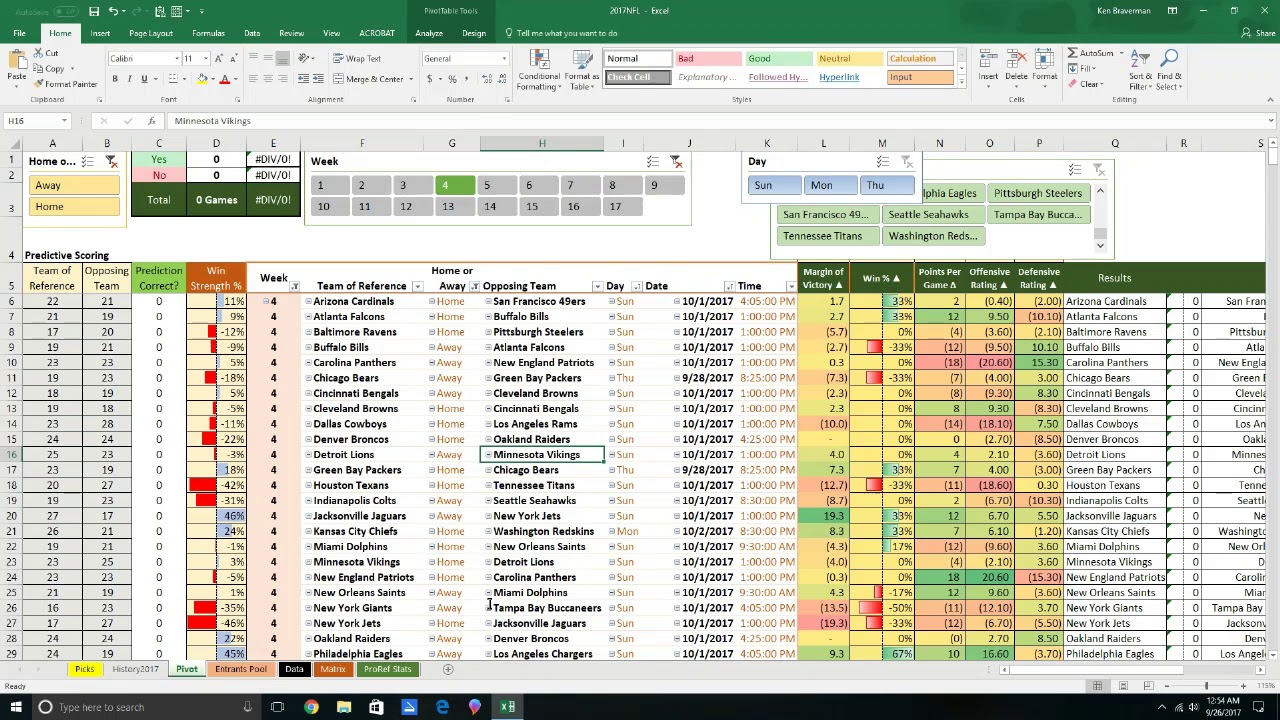
Task: Toggle Italic formatting
Action: coord(129,79)
